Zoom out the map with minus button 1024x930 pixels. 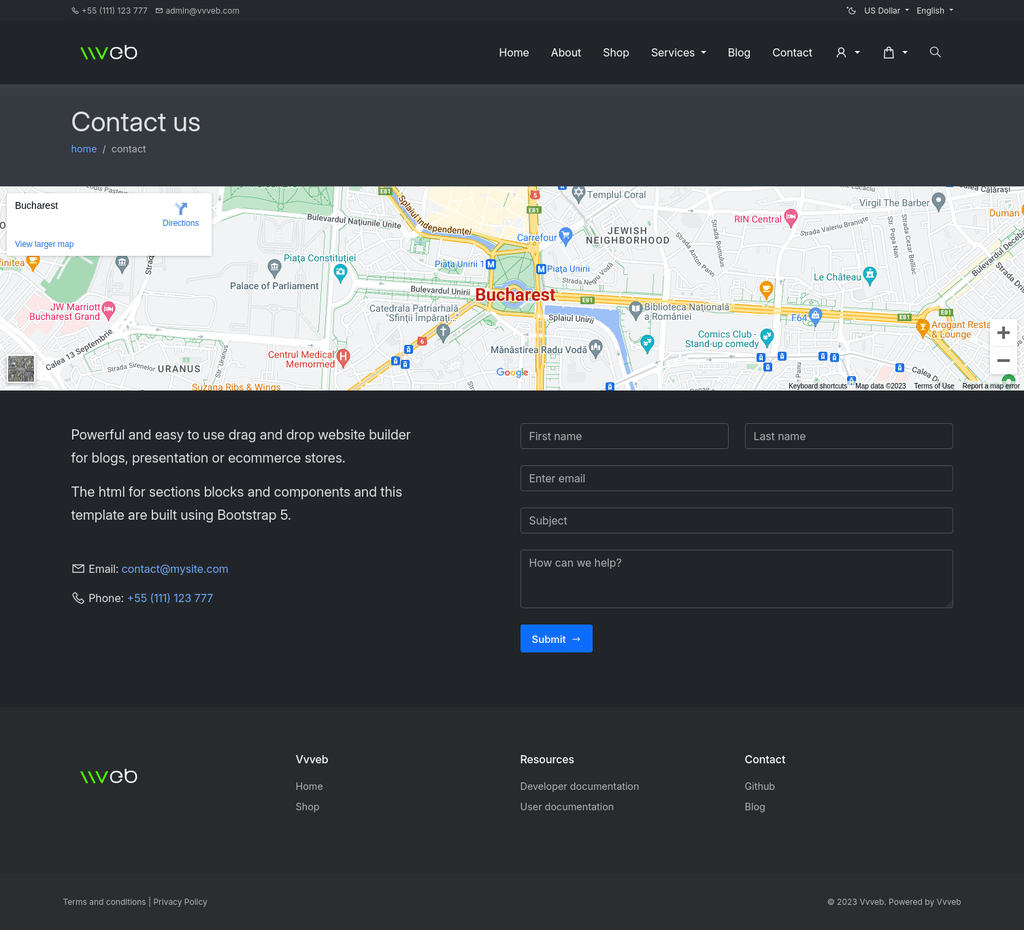click(x=1003, y=361)
